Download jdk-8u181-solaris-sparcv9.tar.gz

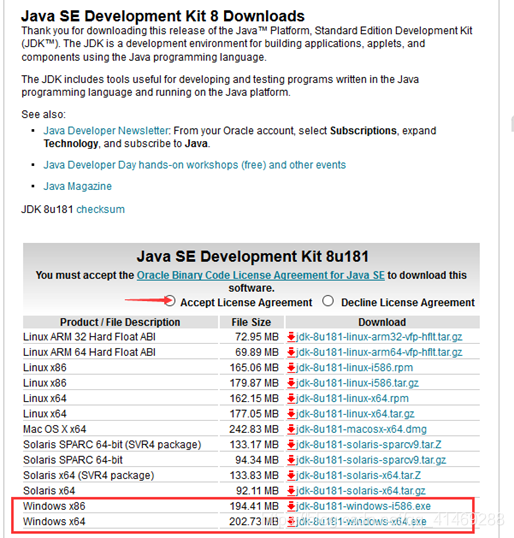coord(371,460)
